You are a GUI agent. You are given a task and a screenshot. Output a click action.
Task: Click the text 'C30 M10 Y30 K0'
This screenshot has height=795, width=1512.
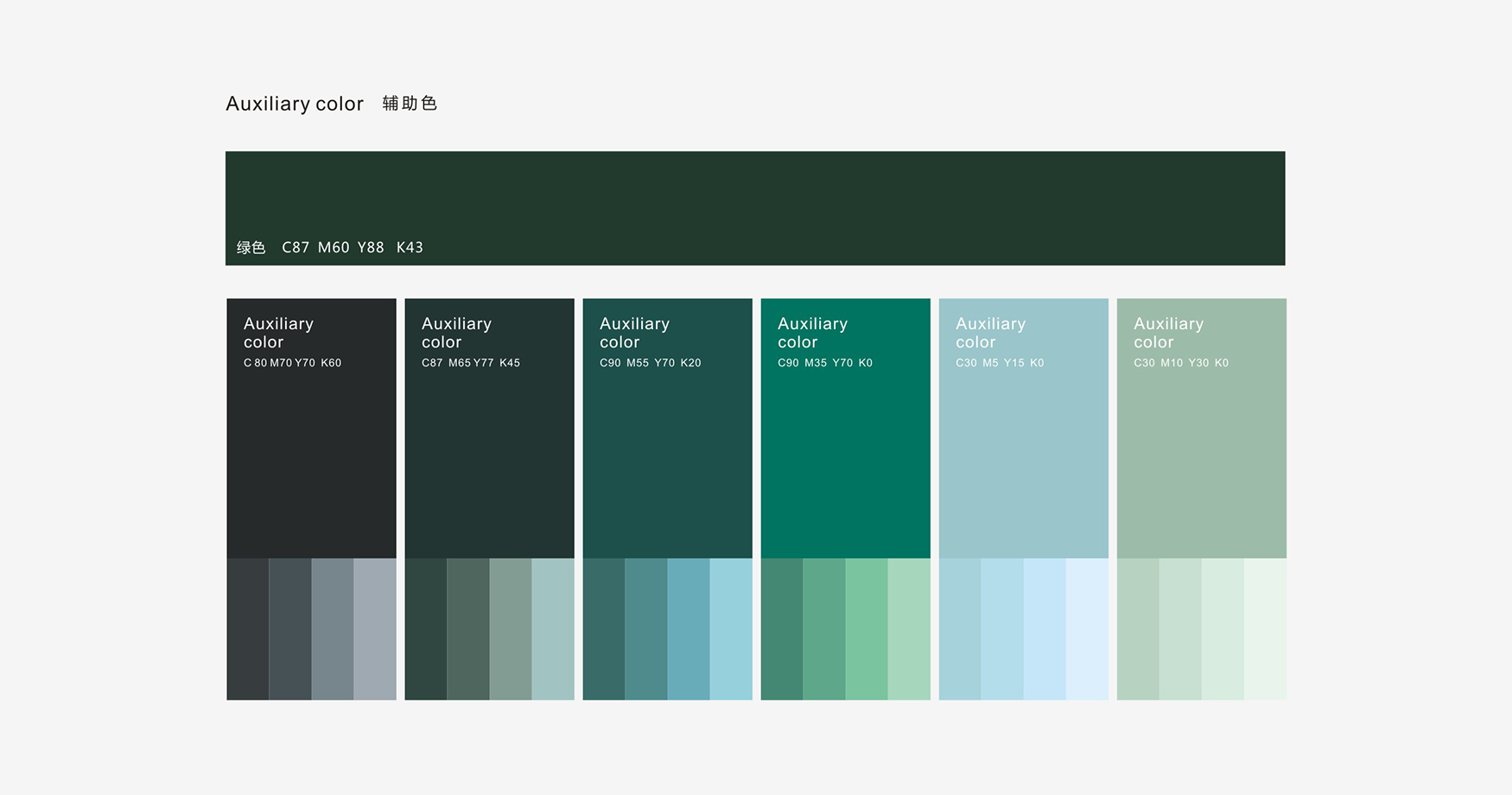(x=1181, y=363)
